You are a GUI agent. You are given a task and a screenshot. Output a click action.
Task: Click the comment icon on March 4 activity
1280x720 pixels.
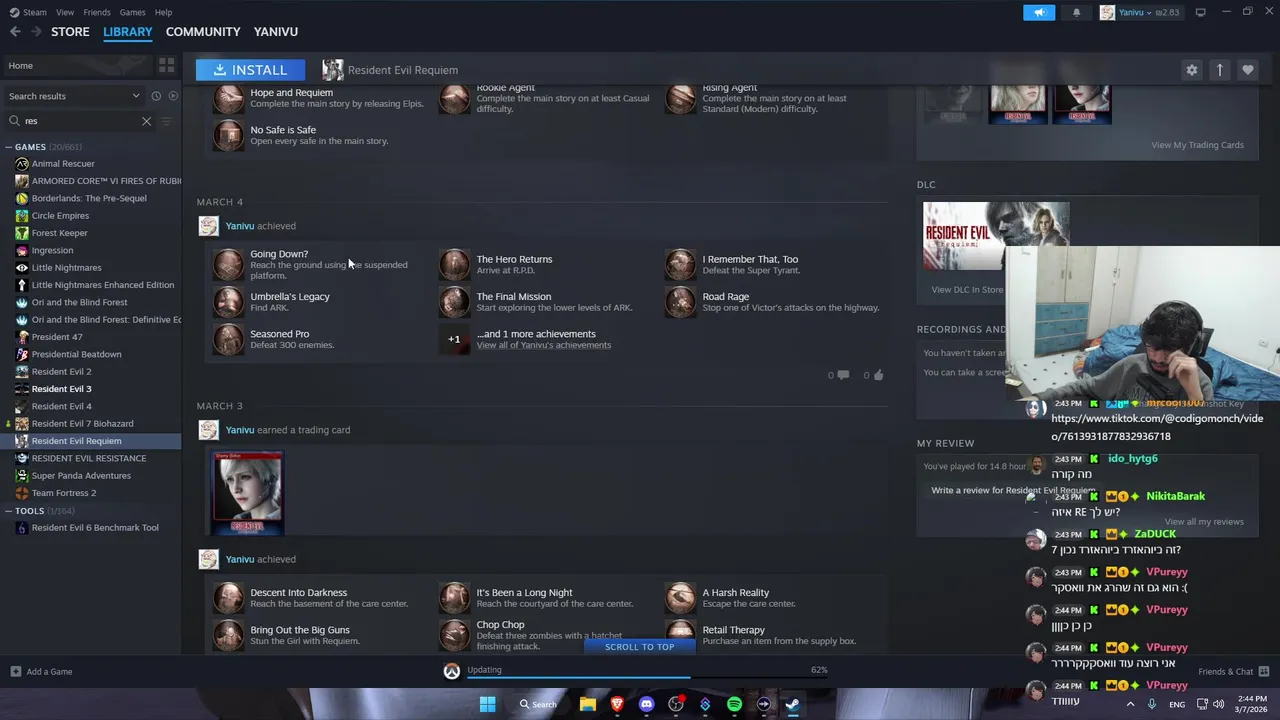tap(842, 375)
